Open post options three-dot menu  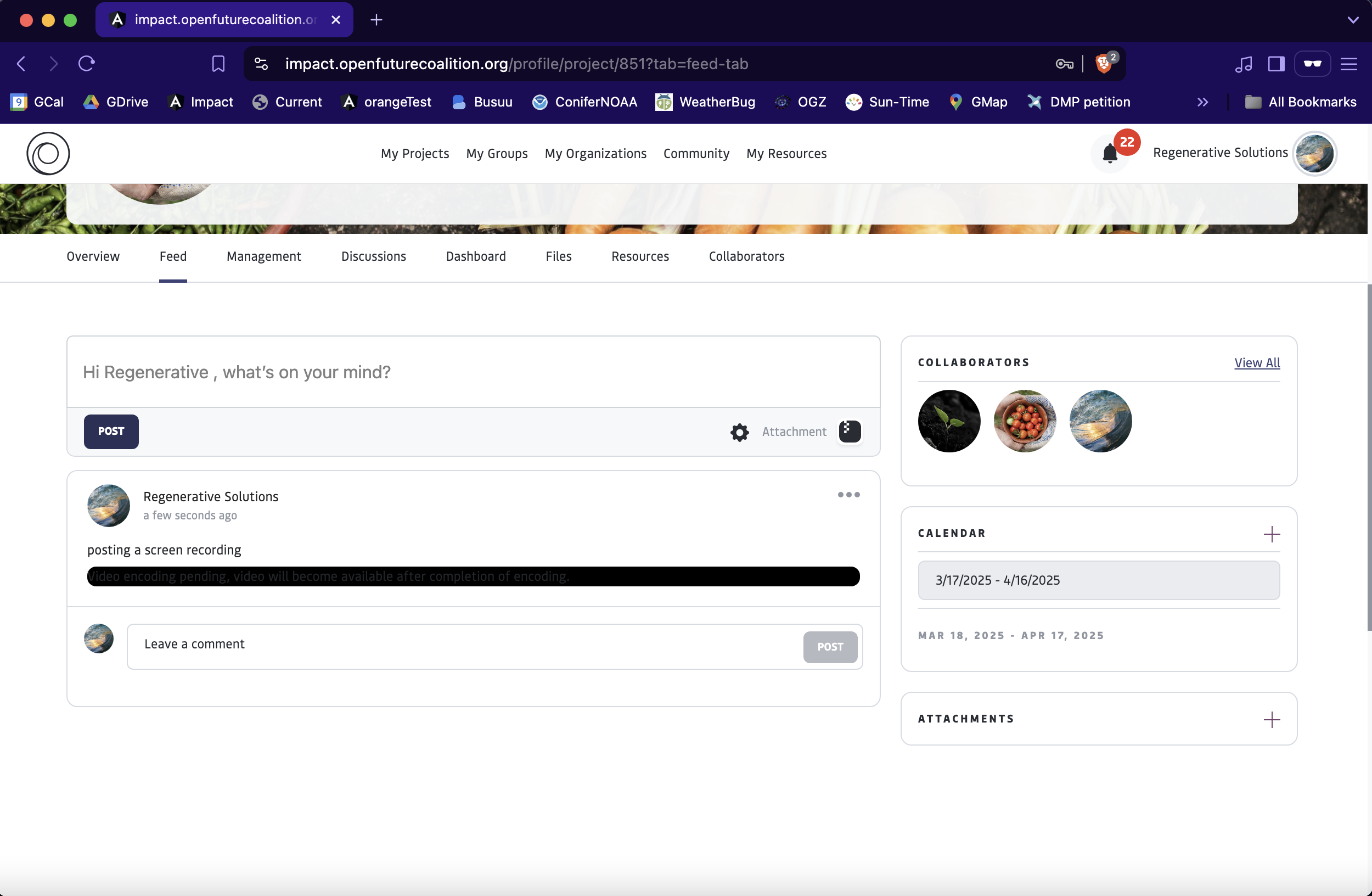pyautogui.click(x=848, y=495)
